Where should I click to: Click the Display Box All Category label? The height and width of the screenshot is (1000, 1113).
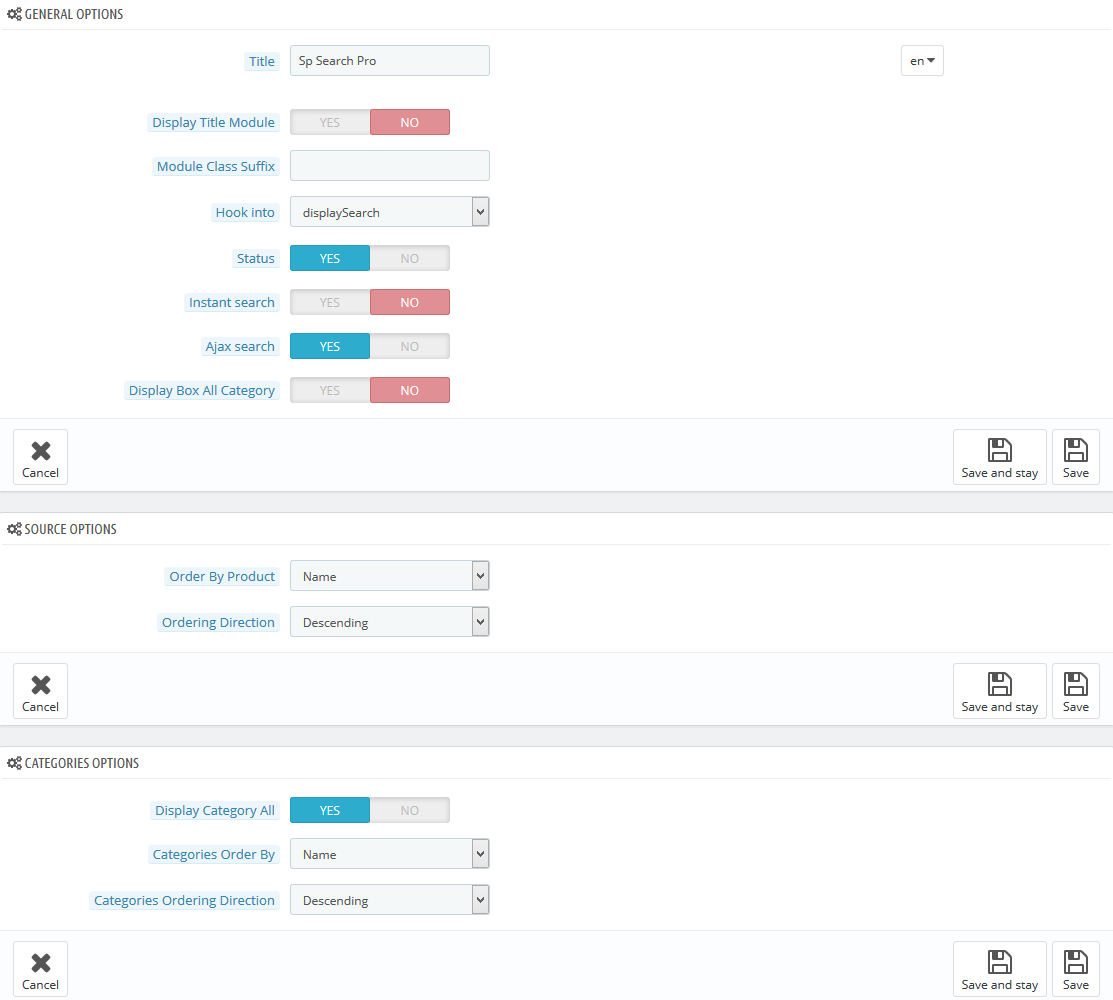202,391
